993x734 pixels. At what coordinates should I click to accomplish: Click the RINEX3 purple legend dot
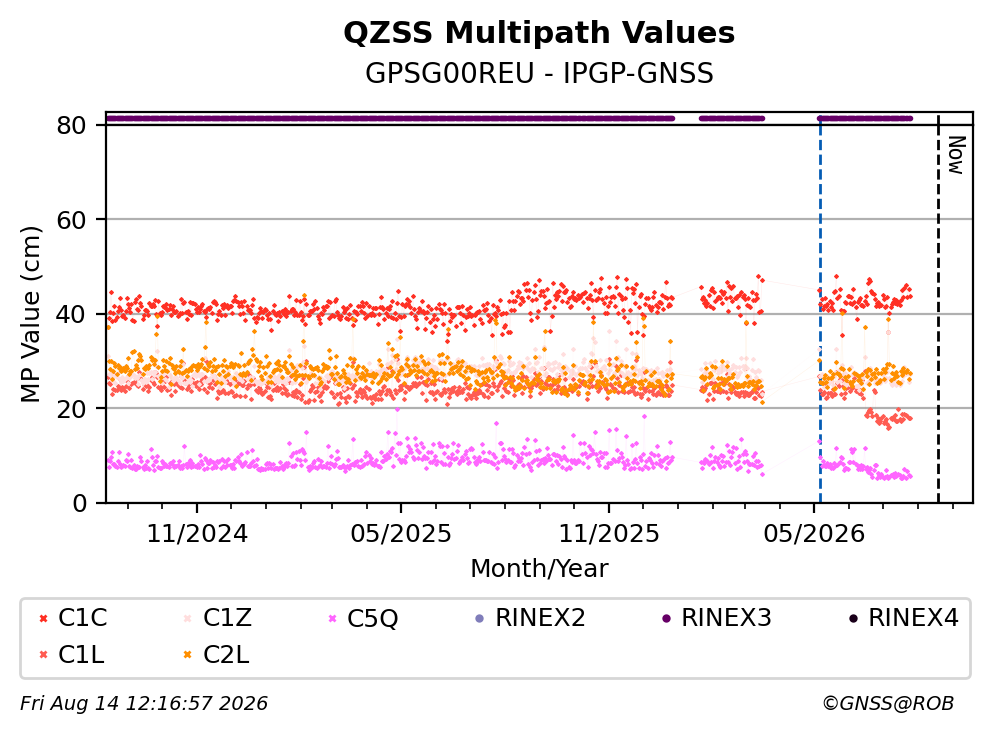tap(666, 618)
